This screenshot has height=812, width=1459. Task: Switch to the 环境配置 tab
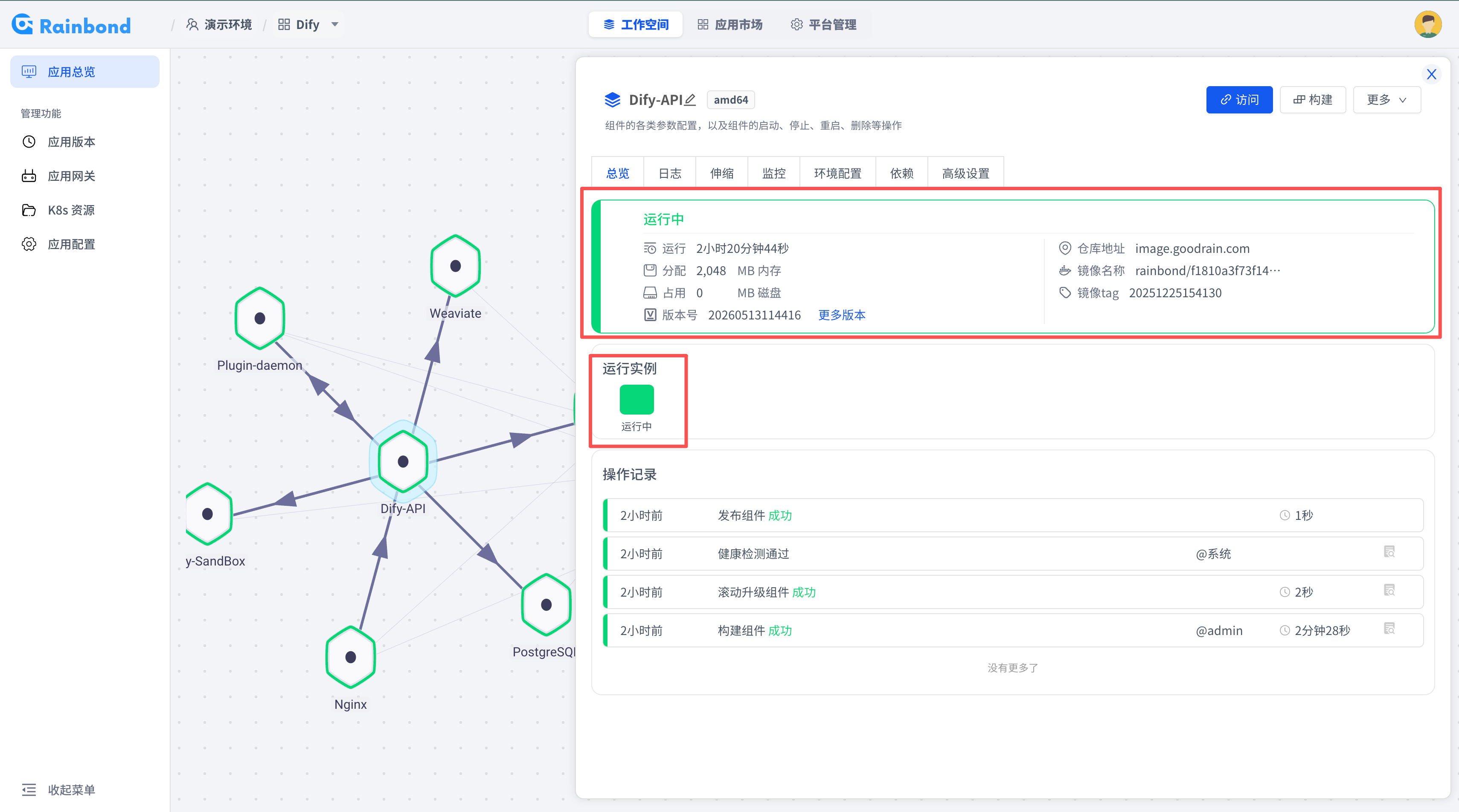tap(838, 173)
